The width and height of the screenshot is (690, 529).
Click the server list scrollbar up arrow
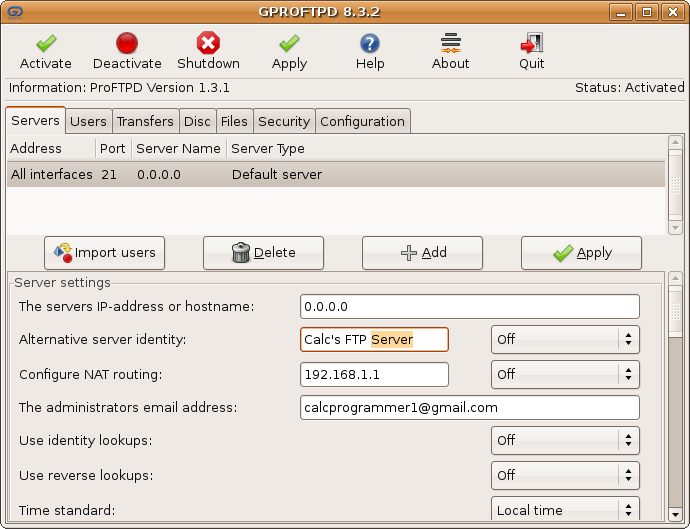coord(675,142)
